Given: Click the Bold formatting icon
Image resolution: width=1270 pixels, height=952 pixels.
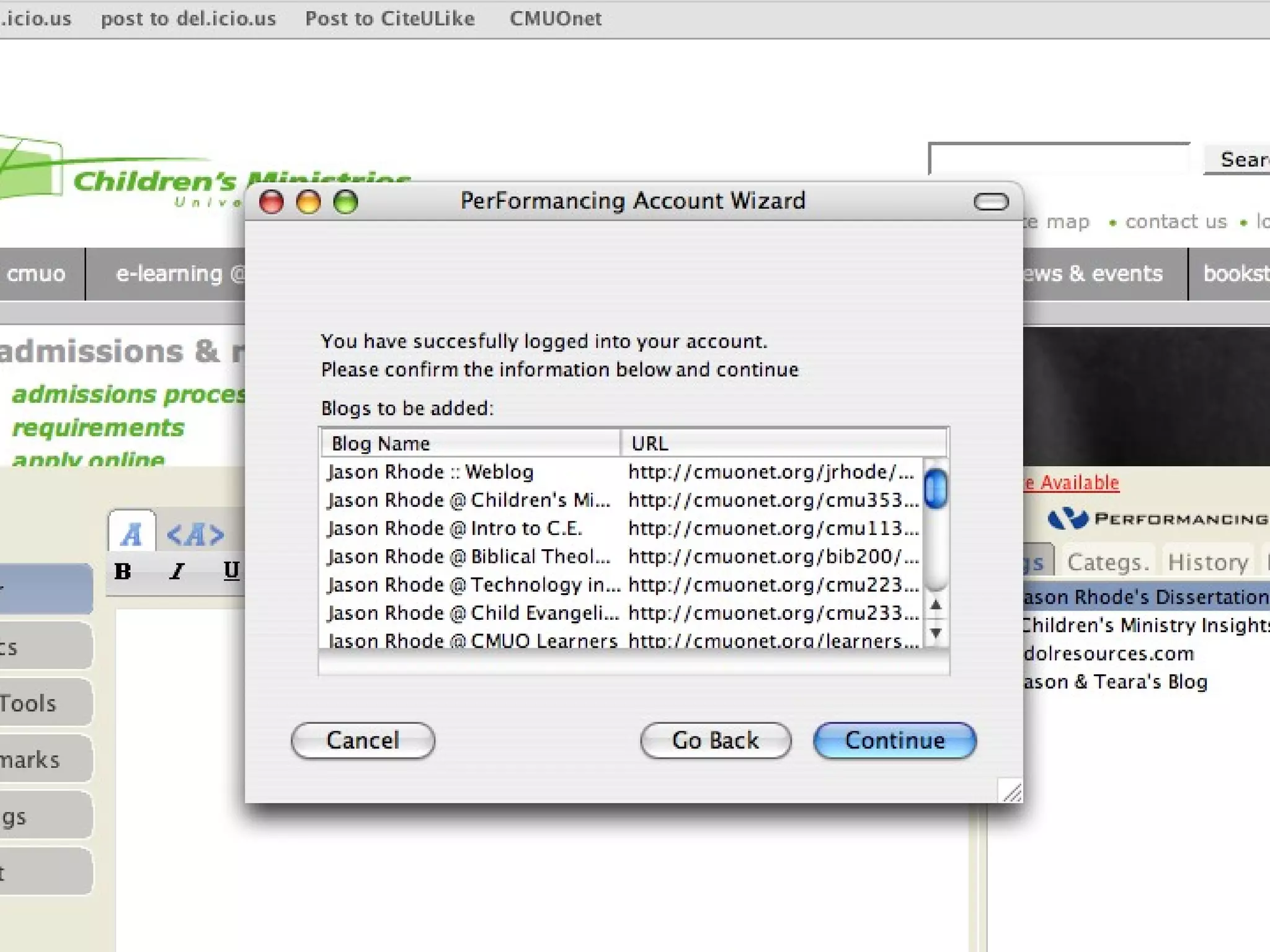Looking at the screenshot, I should click(x=123, y=571).
